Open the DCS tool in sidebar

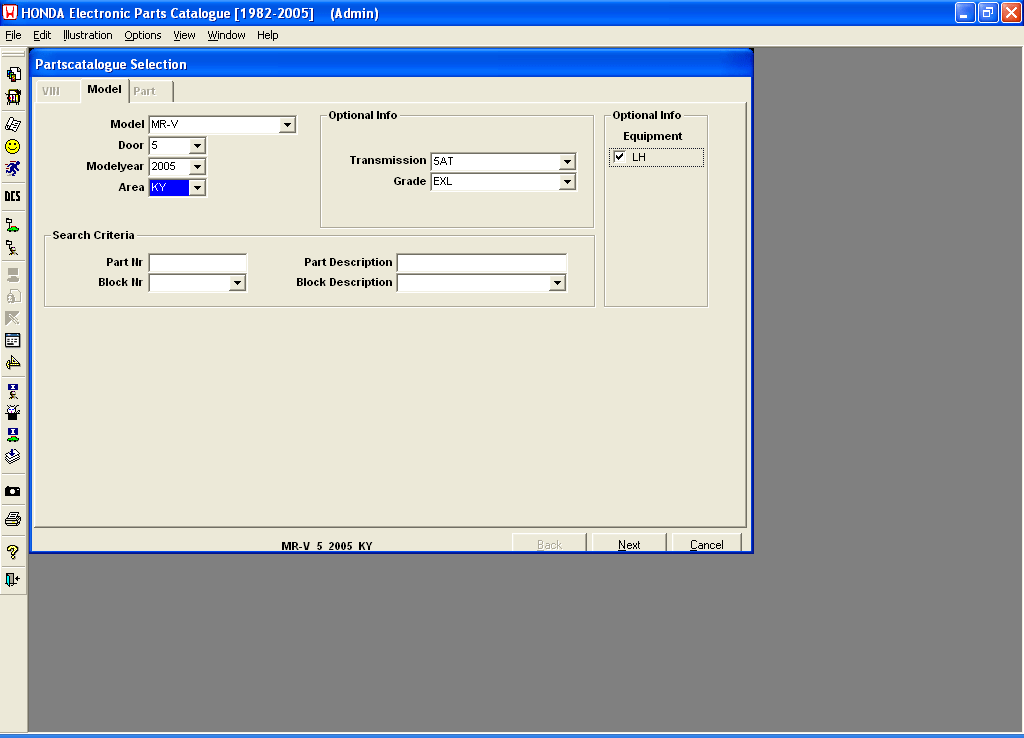coord(13,196)
